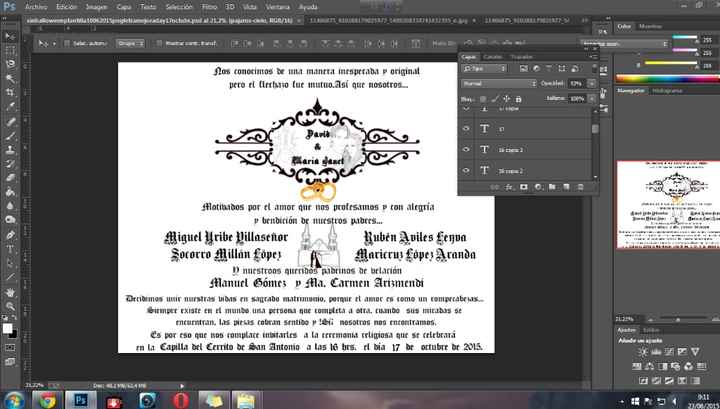Hide the bottom "16 copia 2" layer

click(467, 170)
